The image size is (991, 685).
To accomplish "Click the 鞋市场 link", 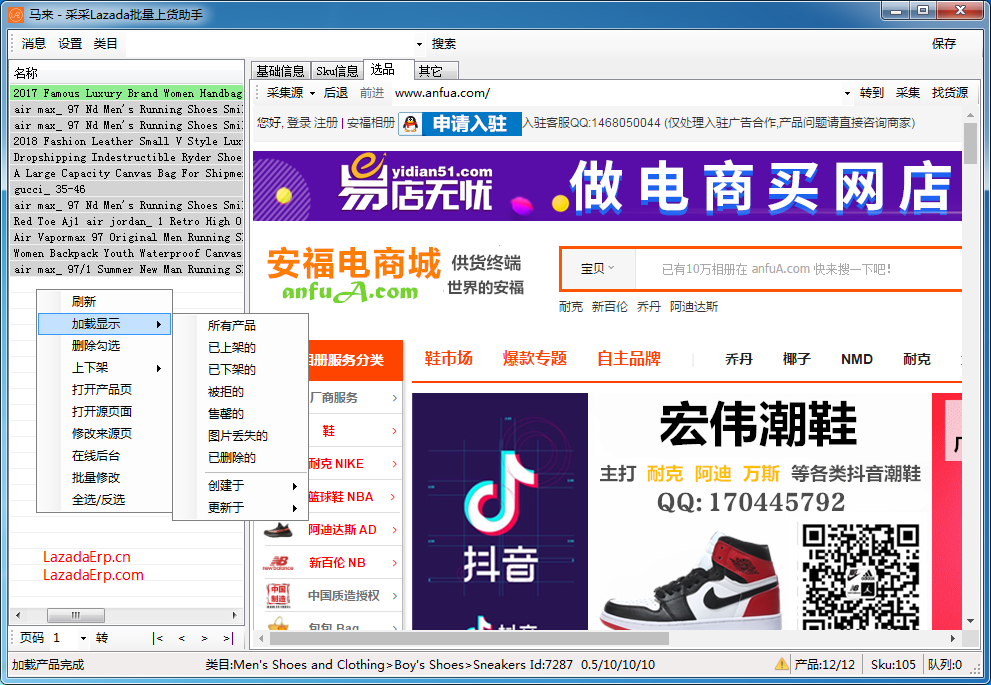I will [x=449, y=358].
